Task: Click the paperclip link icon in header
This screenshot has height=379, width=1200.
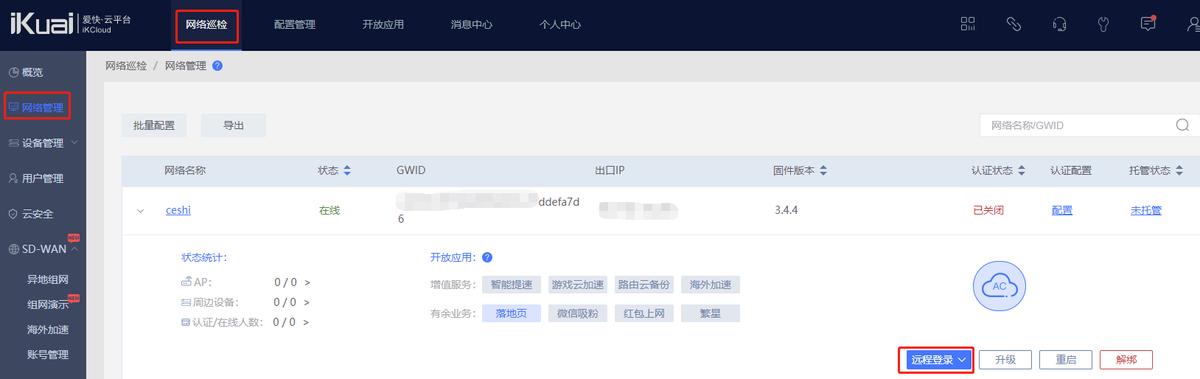Action: pyautogui.click(x=1013, y=24)
